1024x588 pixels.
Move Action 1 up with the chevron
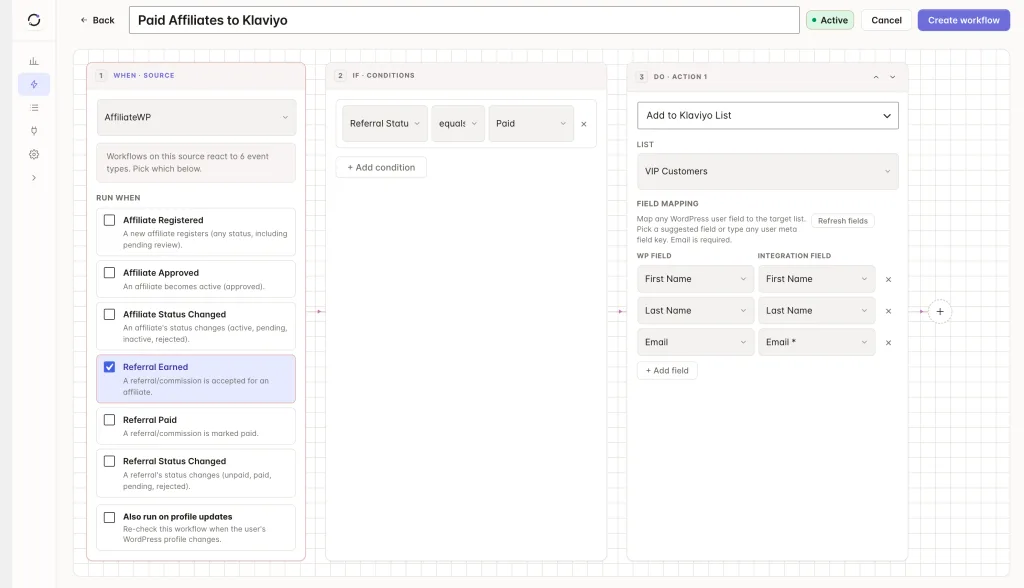coord(876,77)
